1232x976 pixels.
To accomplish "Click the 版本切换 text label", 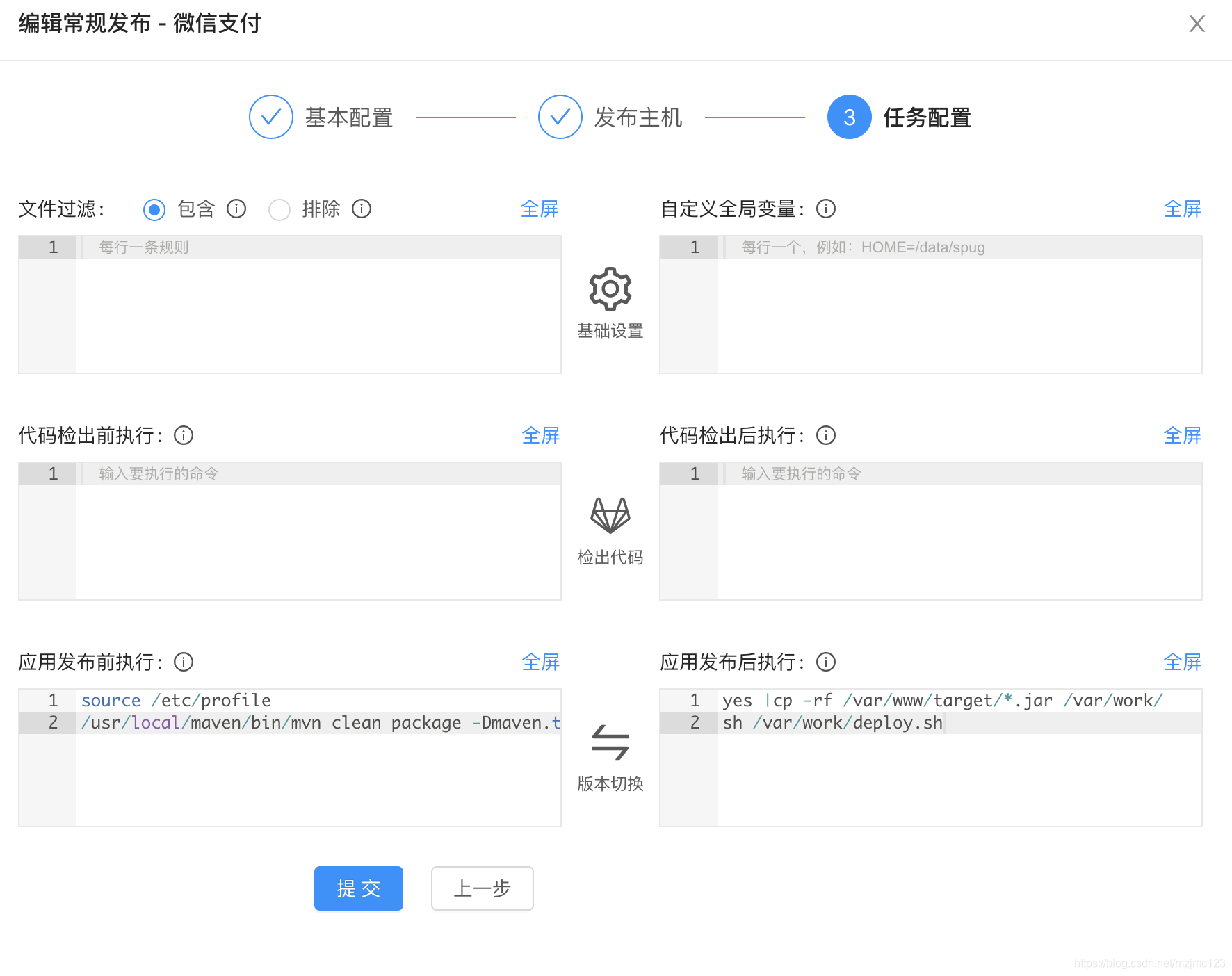I will pyautogui.click(x=610, y=784).
